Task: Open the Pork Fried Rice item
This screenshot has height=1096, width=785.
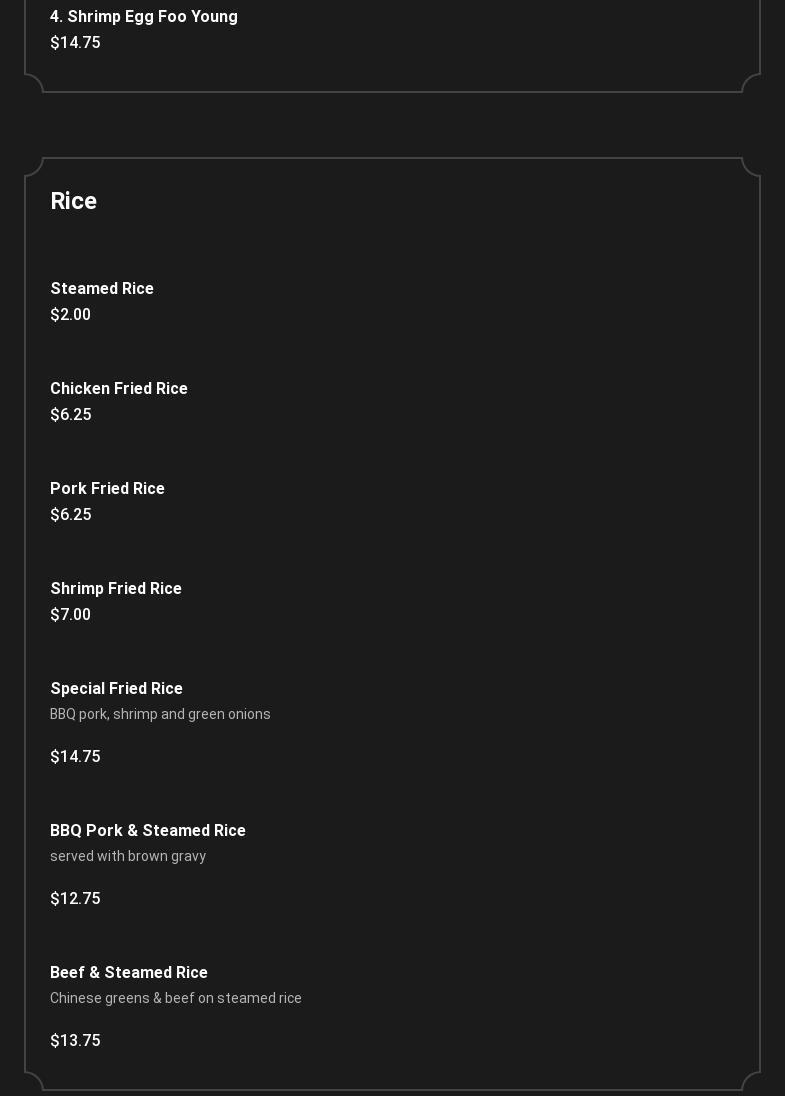Action: [x=107, y=489]
